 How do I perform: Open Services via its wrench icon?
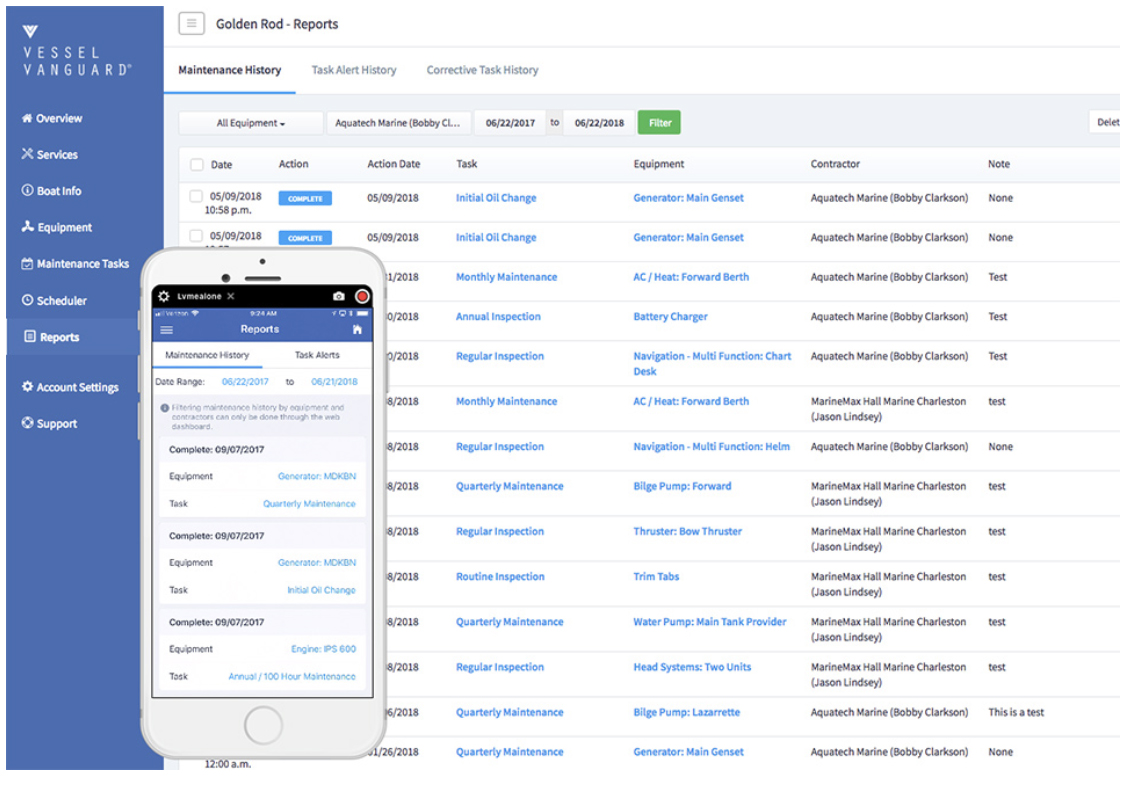pos(27,154)
